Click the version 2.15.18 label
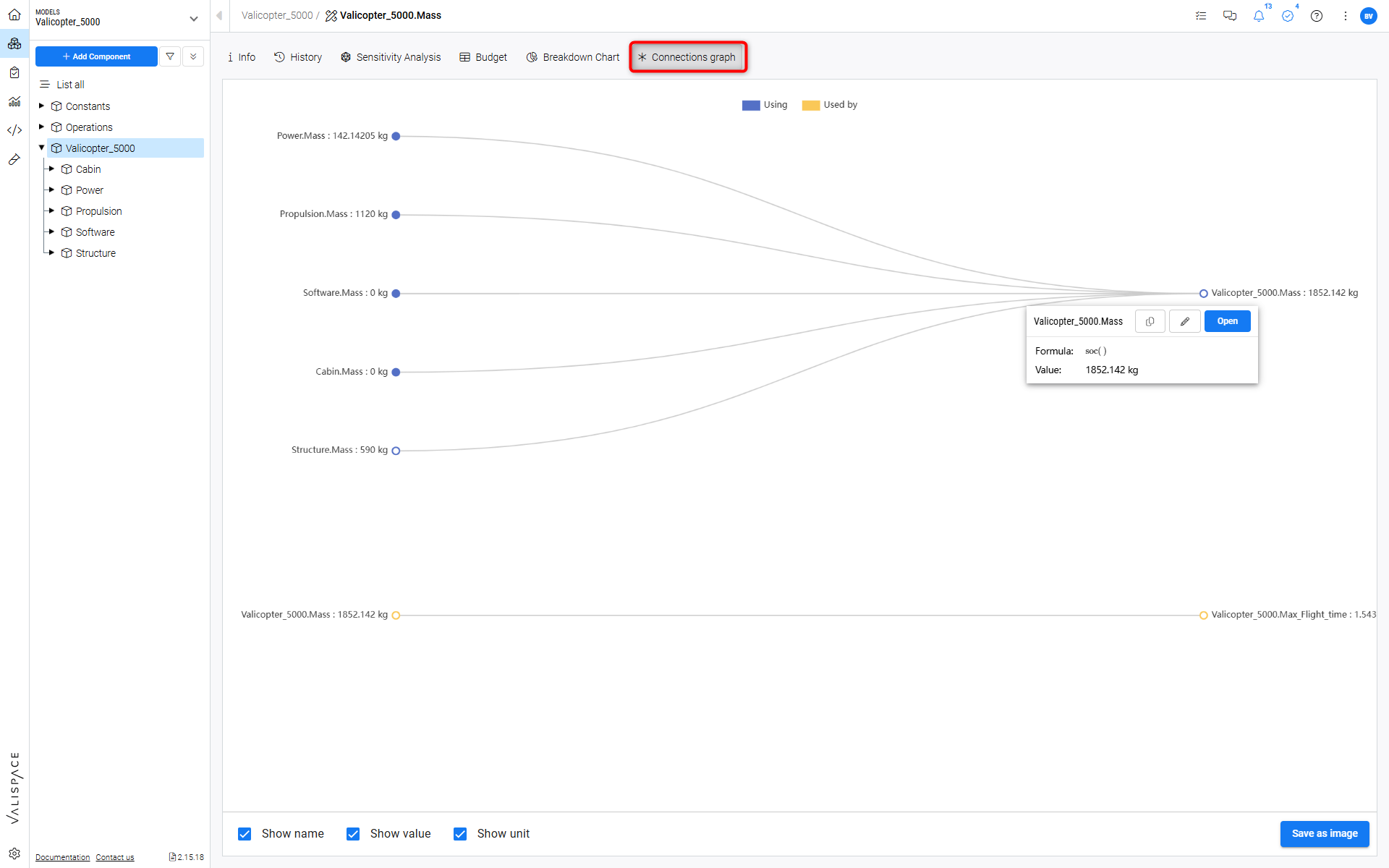This screenshot has width=1389, height=868. [x=190, y=857]
